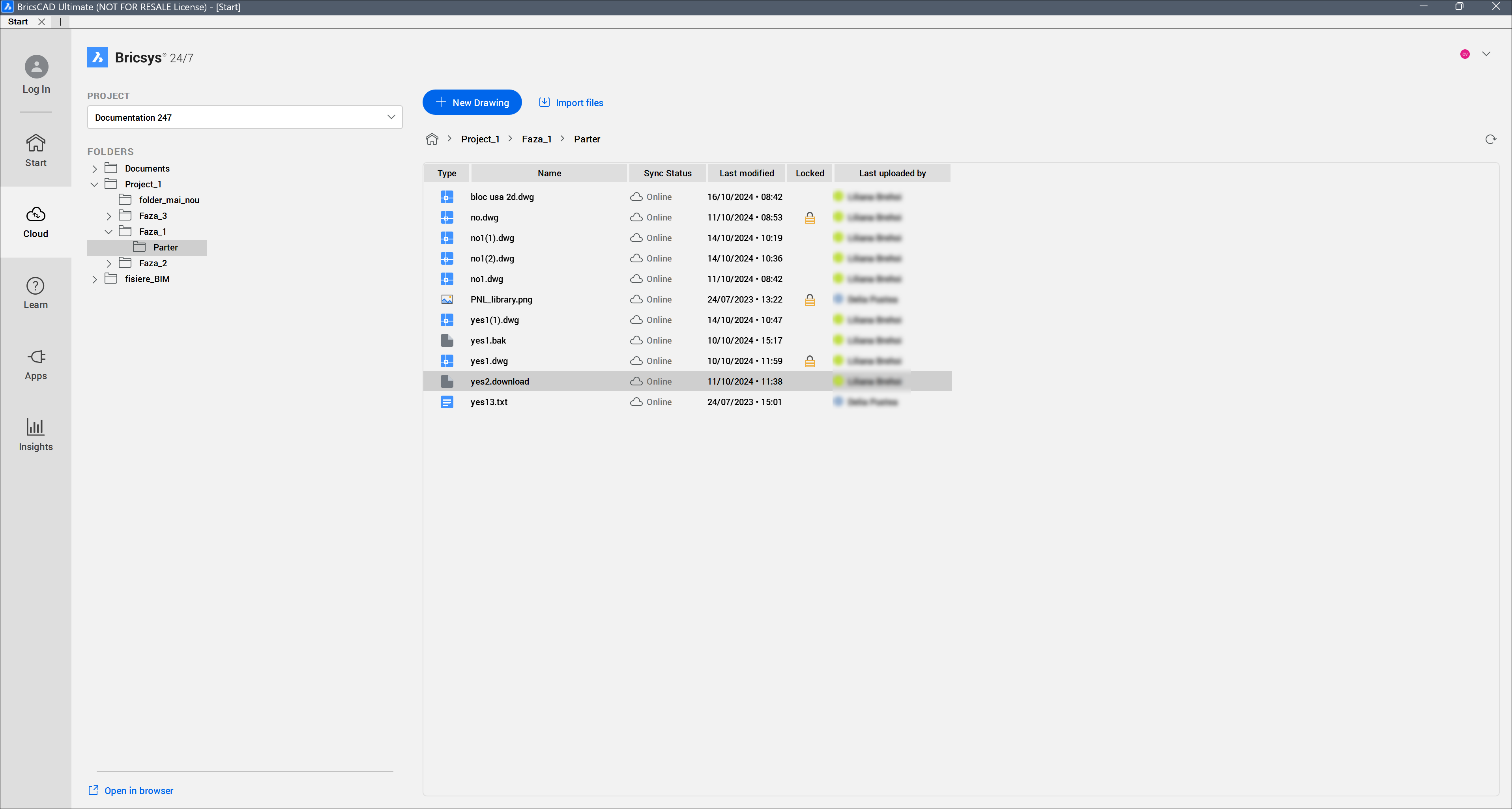Image resolution: width=1512 pixels, height=809 pixels.
Task: Click the Log In avatar
Action: pyautogui.click(x=36, y=67)
